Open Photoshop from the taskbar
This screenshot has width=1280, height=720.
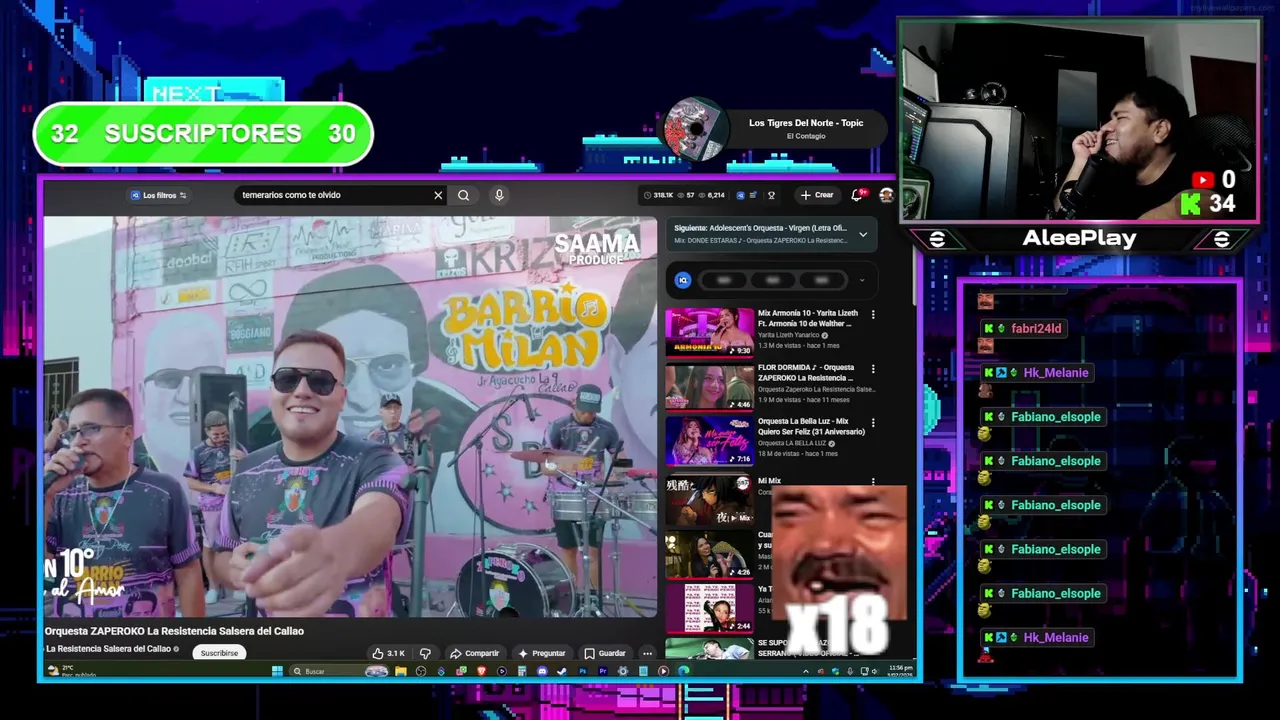(582, 671)
